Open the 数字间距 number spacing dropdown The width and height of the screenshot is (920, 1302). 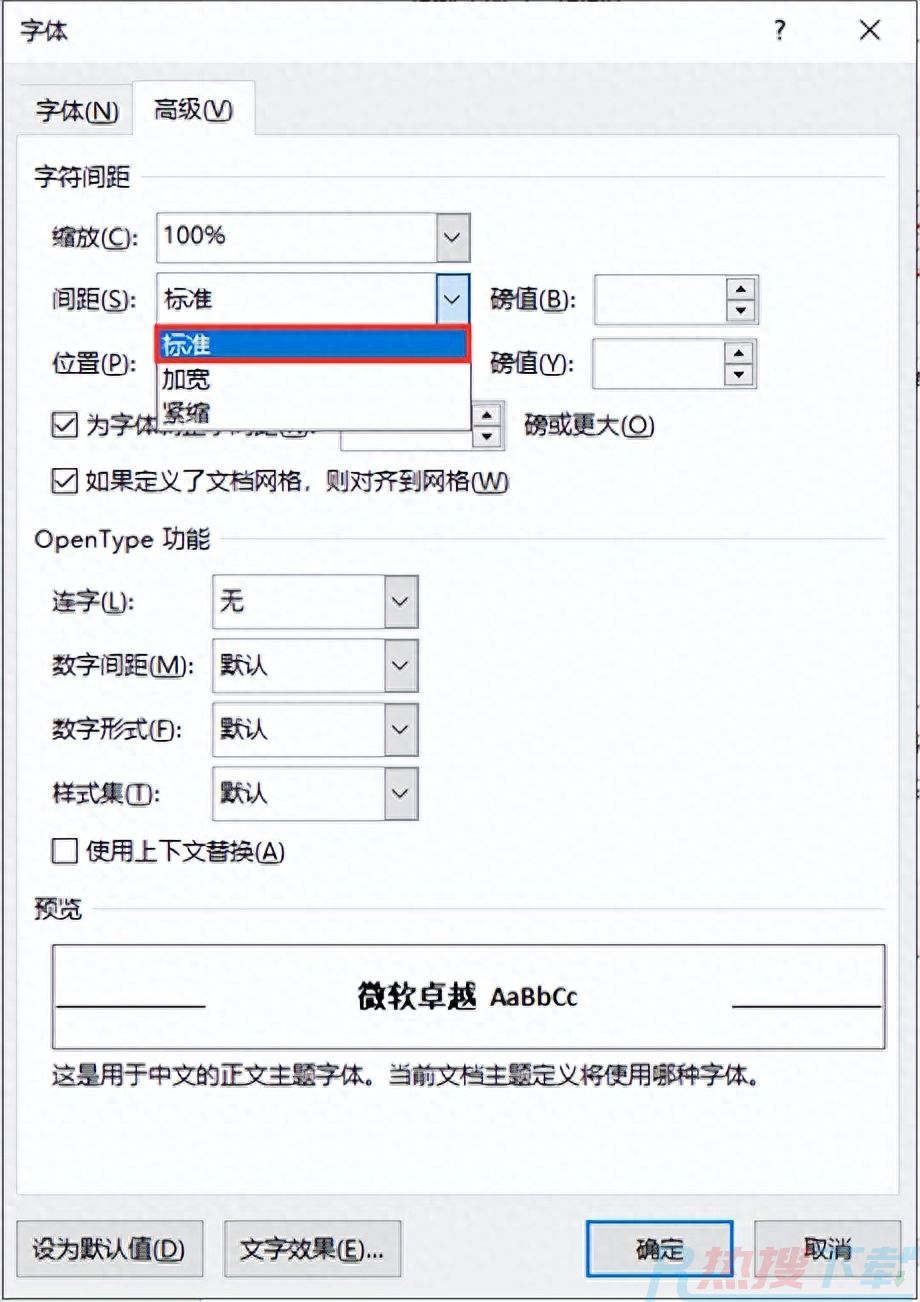click(x=398, y=665)
